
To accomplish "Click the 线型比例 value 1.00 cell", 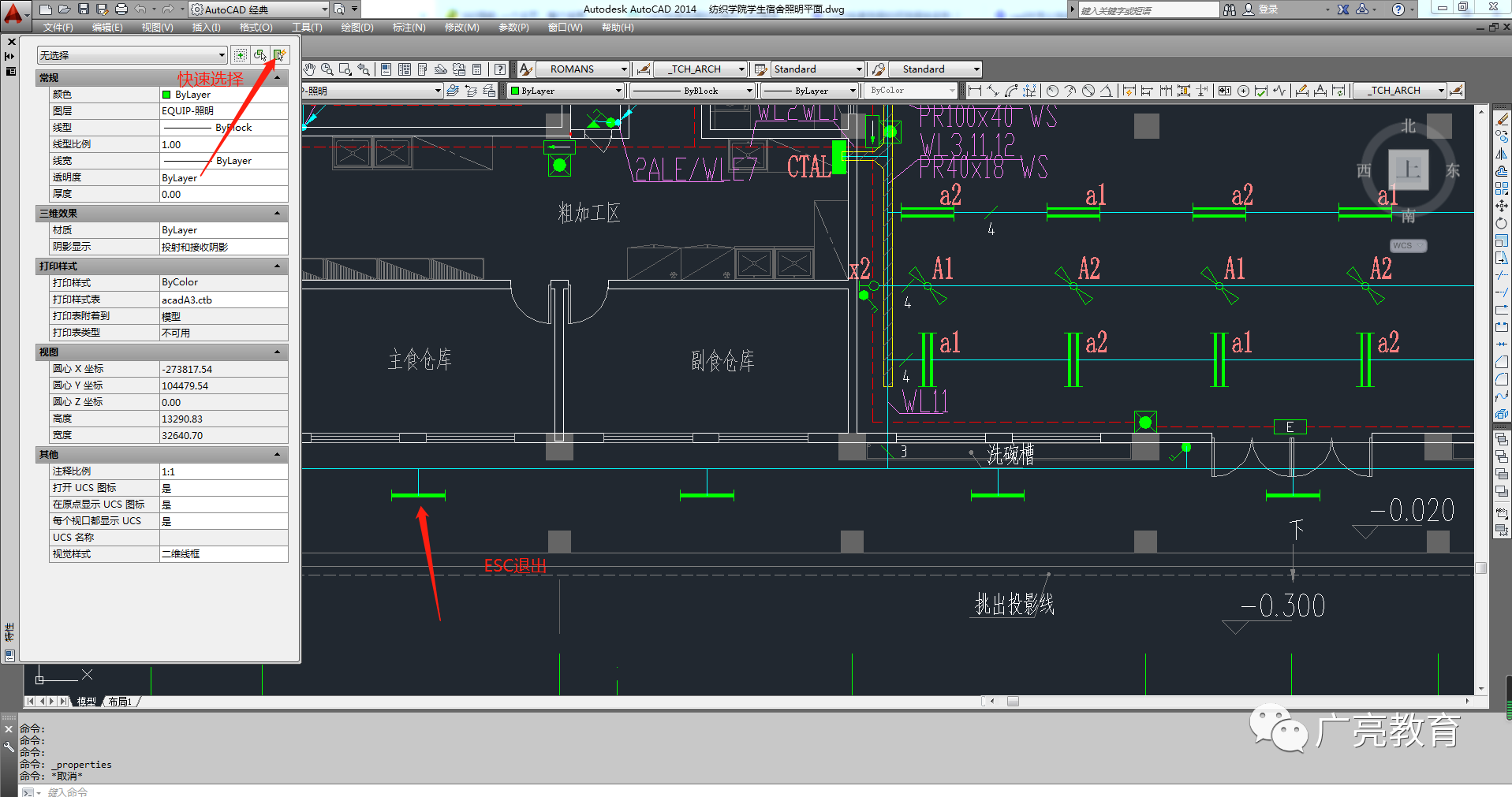I will [223, 144].
